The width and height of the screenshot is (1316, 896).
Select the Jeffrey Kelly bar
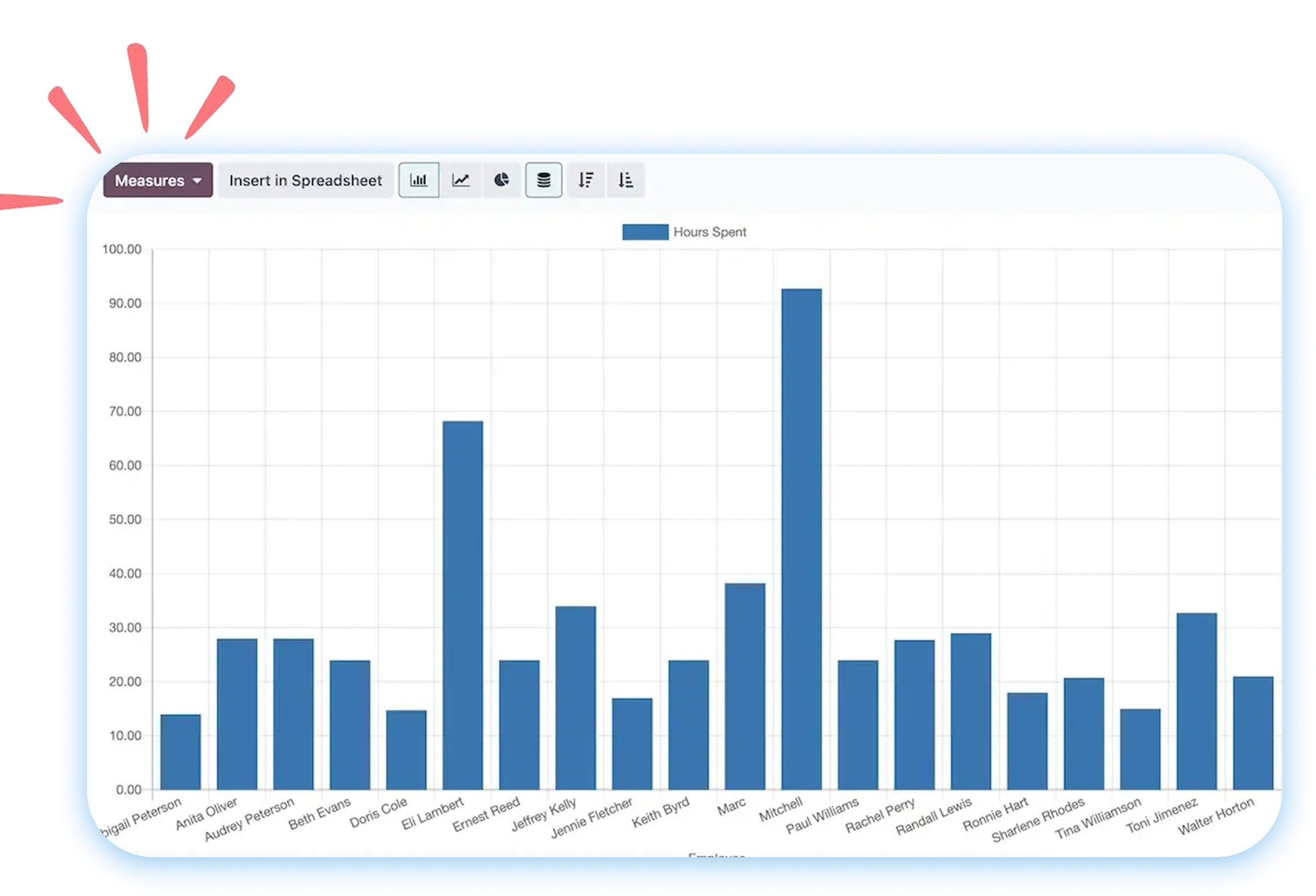(x=576, y=697)
